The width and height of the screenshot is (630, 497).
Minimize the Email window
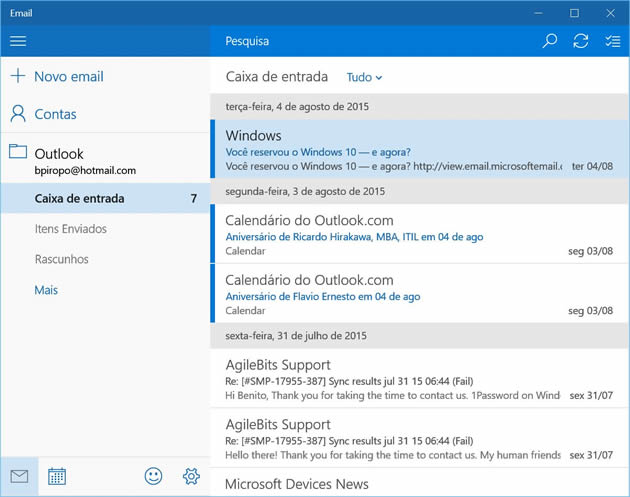click(x=538, y=13)
